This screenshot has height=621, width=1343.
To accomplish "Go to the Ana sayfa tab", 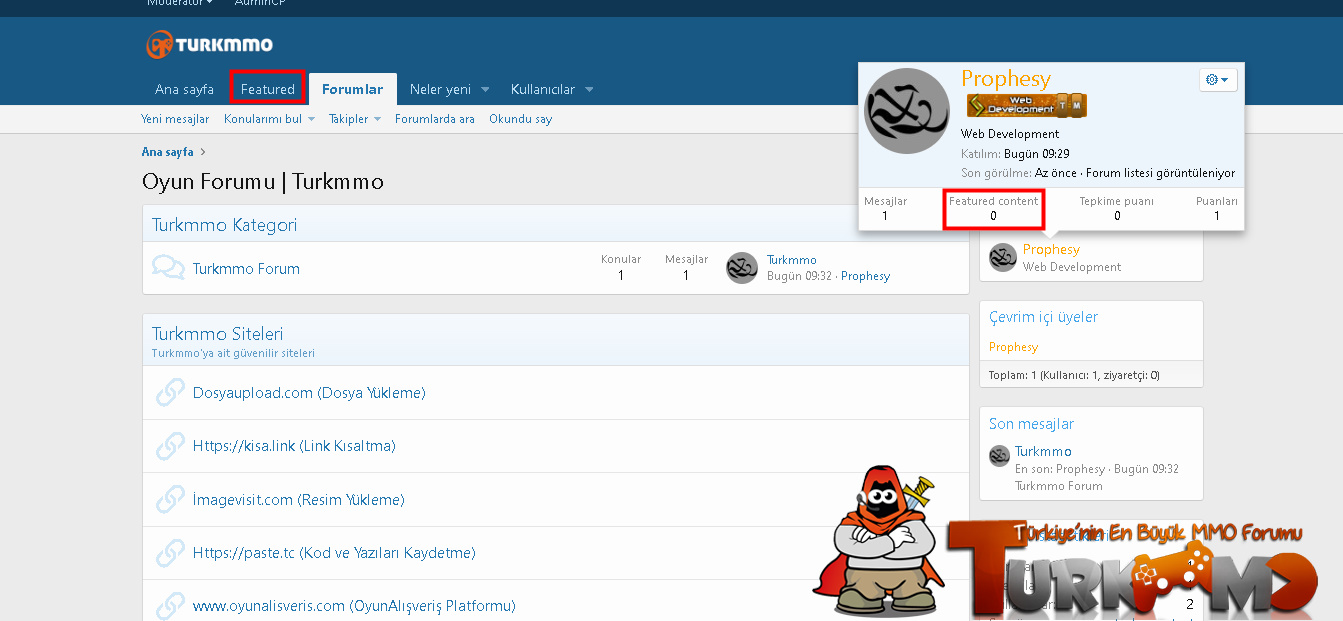I will (184, 89).
